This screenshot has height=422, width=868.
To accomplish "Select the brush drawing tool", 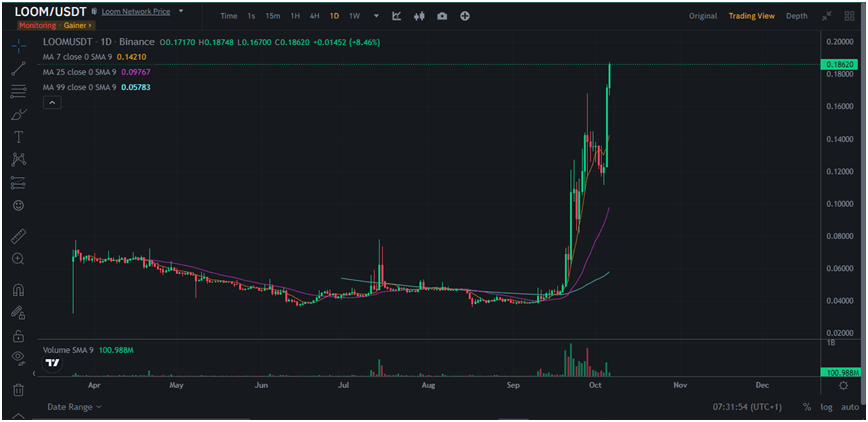I will point(18,114).
